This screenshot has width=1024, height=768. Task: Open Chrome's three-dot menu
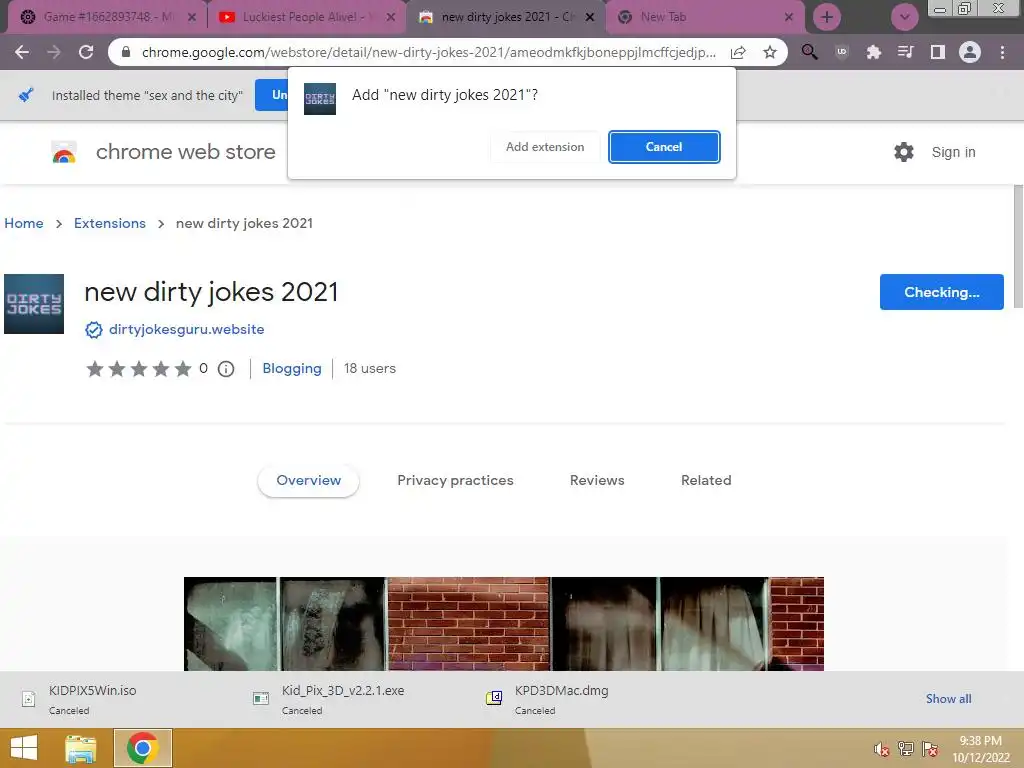point(1002,52)
